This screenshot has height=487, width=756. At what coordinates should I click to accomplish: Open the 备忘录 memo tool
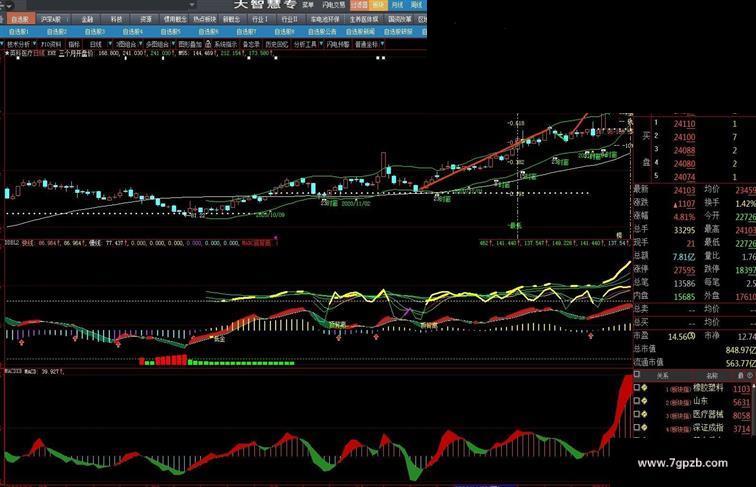click(x=251, y=44)
